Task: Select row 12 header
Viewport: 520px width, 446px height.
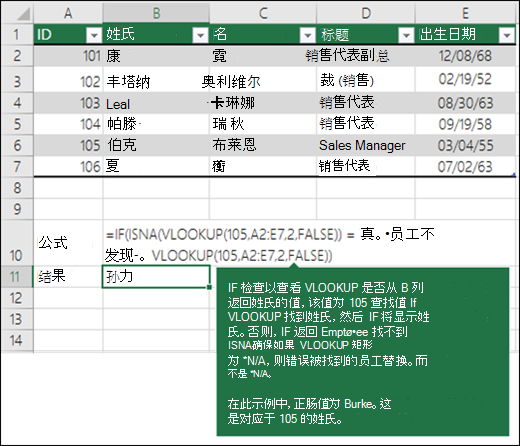Action: click(17, 298)
